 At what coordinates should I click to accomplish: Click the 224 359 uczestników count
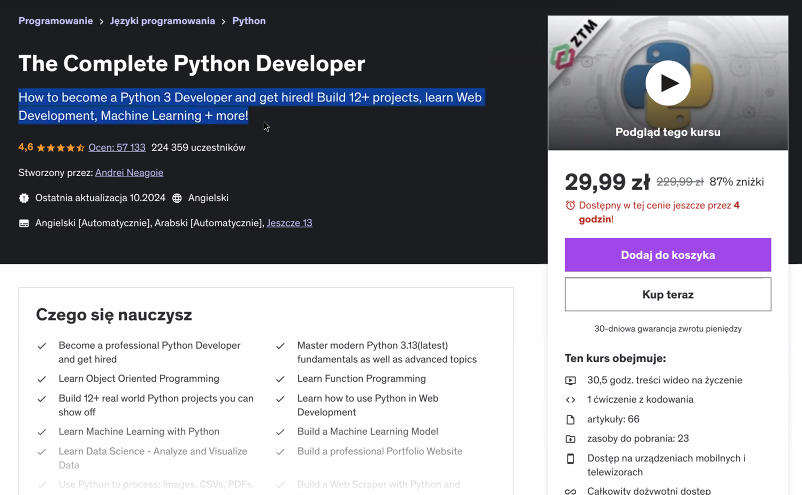(x=198, y=148)
